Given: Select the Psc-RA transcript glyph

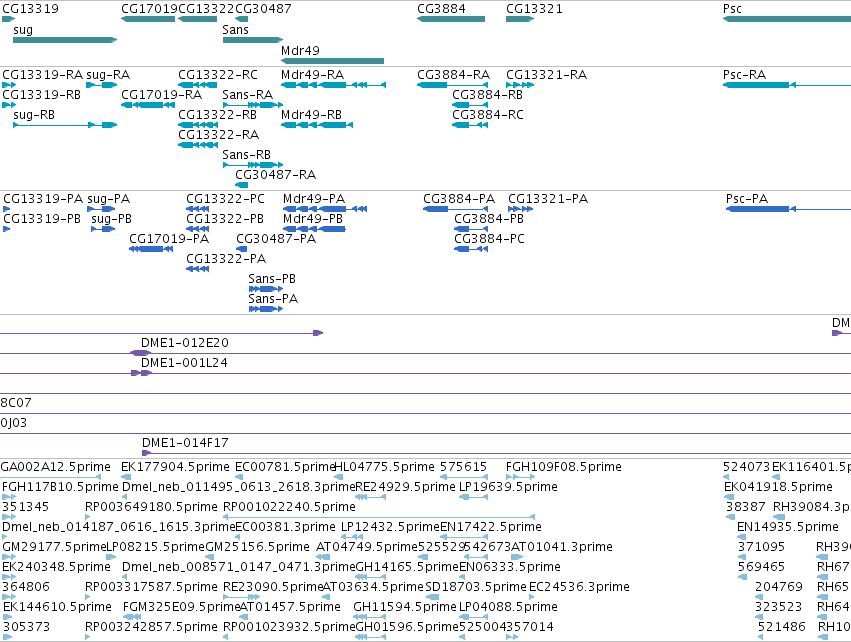Looking at the screenshot, I should 786,85.
